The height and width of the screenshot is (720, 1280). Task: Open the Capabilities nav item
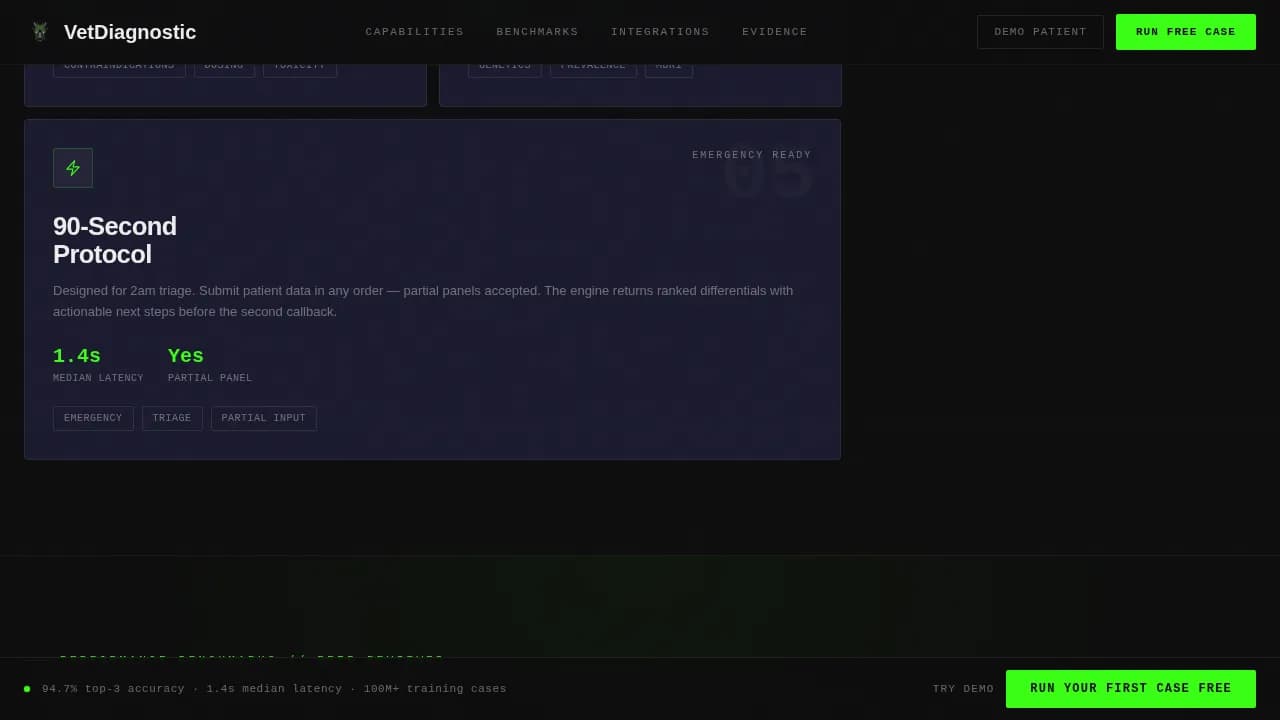tap(415, 32)
